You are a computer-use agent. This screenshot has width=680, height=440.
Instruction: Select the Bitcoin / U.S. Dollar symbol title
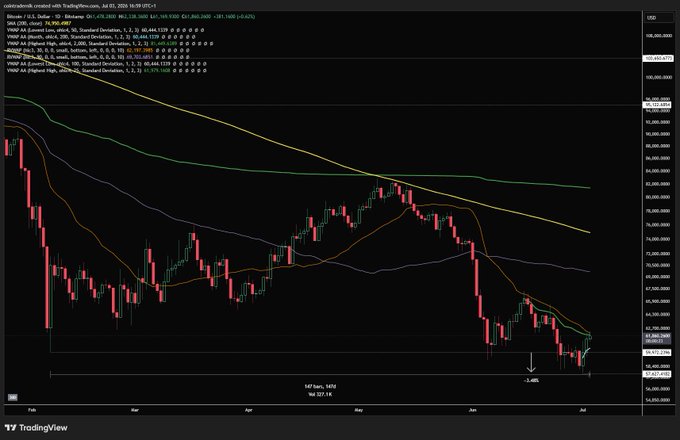tap(46, 16)
